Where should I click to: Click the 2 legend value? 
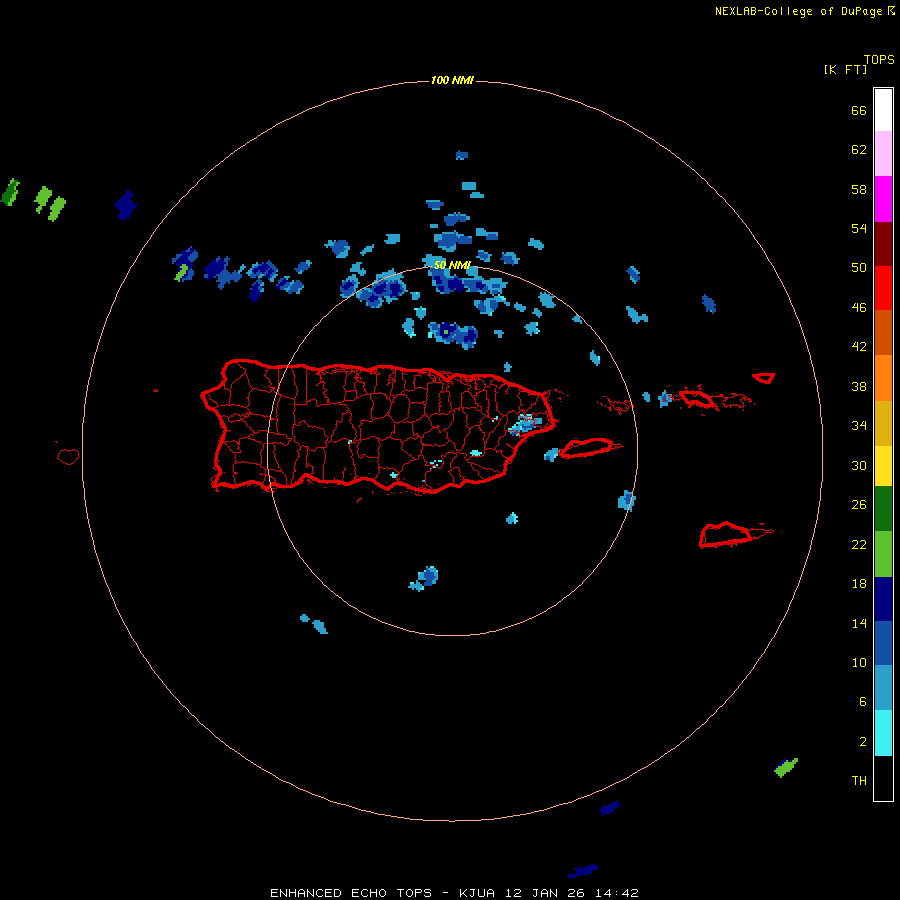point(863,742)
